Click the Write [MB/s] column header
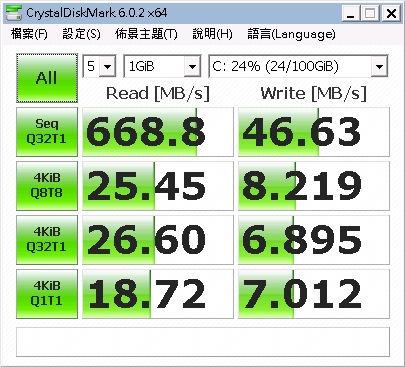Viewport: 405px width, 367px height. click(x=314, y=93)
